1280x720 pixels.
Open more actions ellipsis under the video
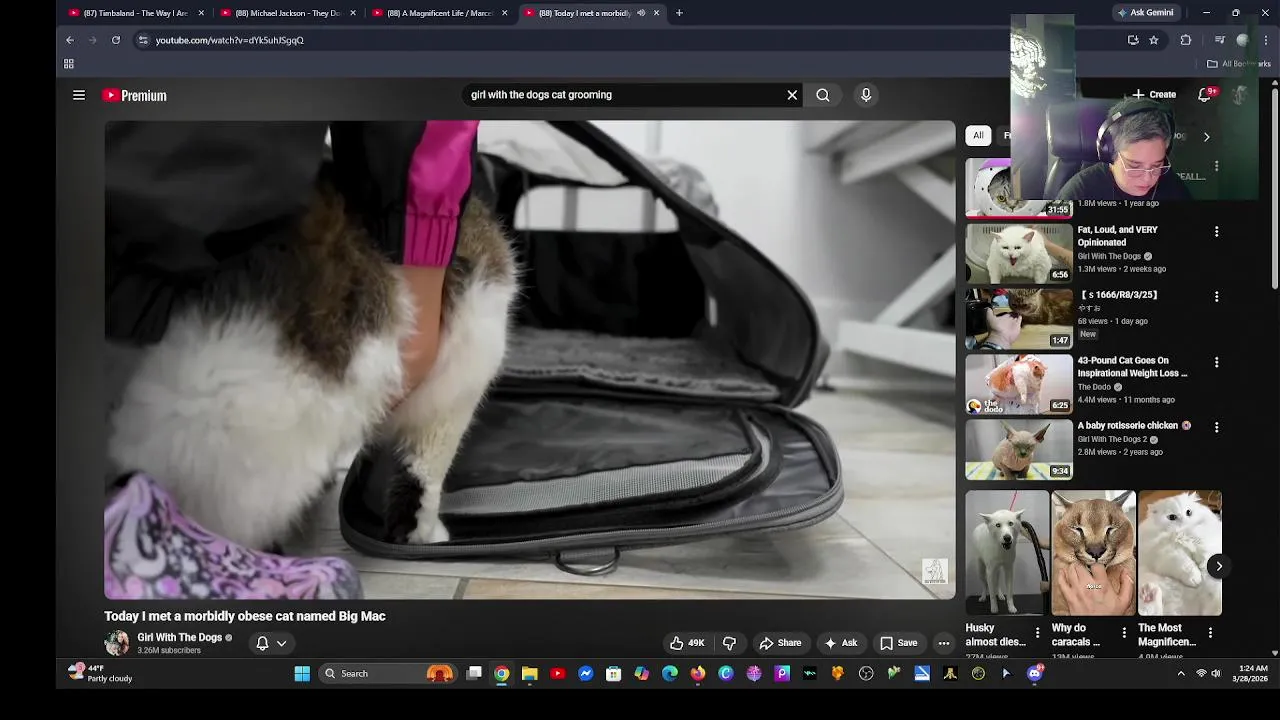pyautogui.click(x=943, y=643)
